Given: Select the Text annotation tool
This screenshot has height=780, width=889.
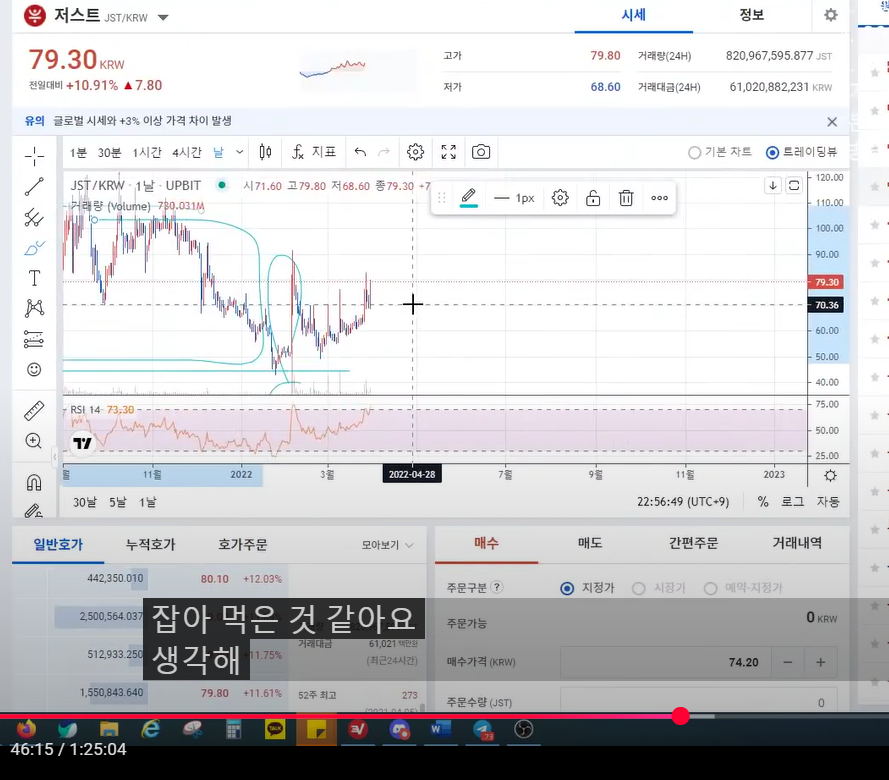Looking at the screenshot, I should (x=34, y=278).
